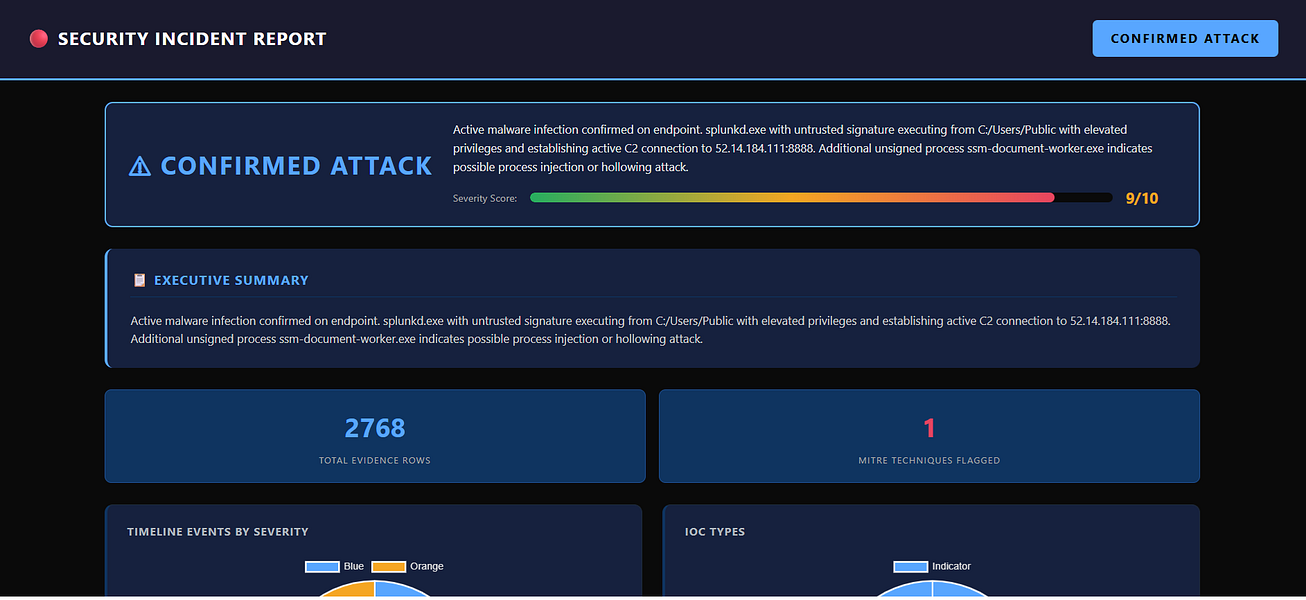Click the TOTAL EVIDENCE ROWS label

click(x=375, y=461)
